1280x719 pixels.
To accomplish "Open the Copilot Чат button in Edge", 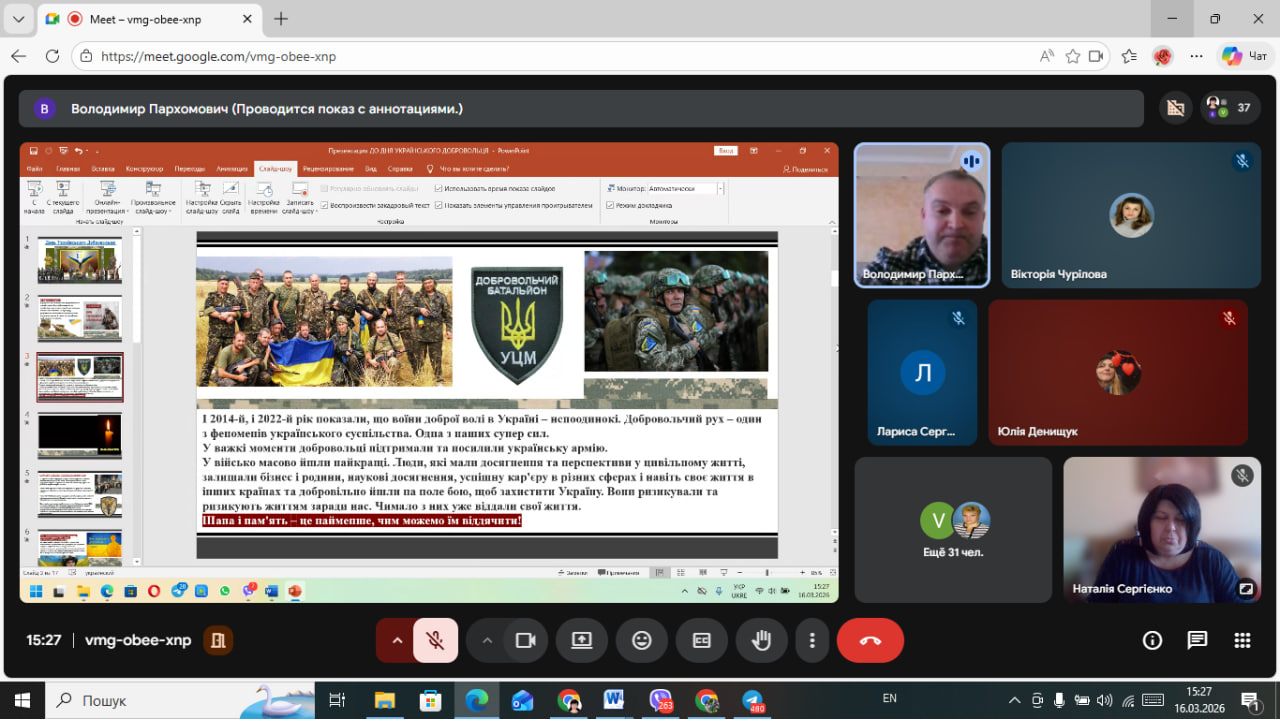I will click(1244, 56).
